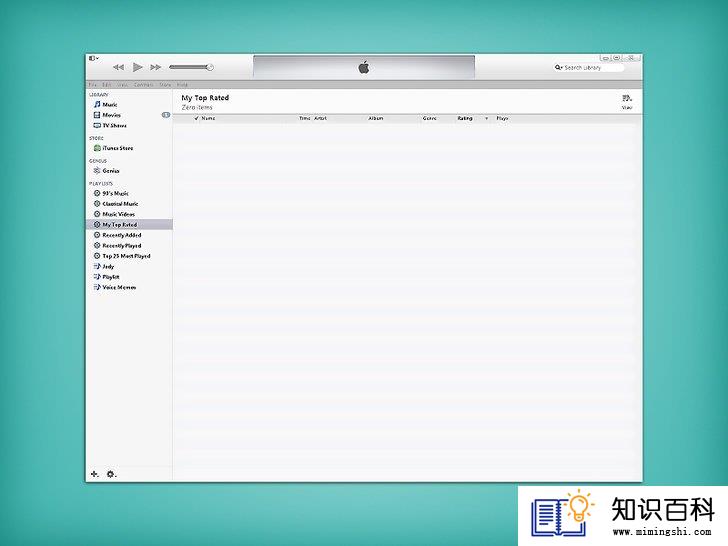
Task: Select the My Top Rated playlist
Action: click(x=129, y=225)
